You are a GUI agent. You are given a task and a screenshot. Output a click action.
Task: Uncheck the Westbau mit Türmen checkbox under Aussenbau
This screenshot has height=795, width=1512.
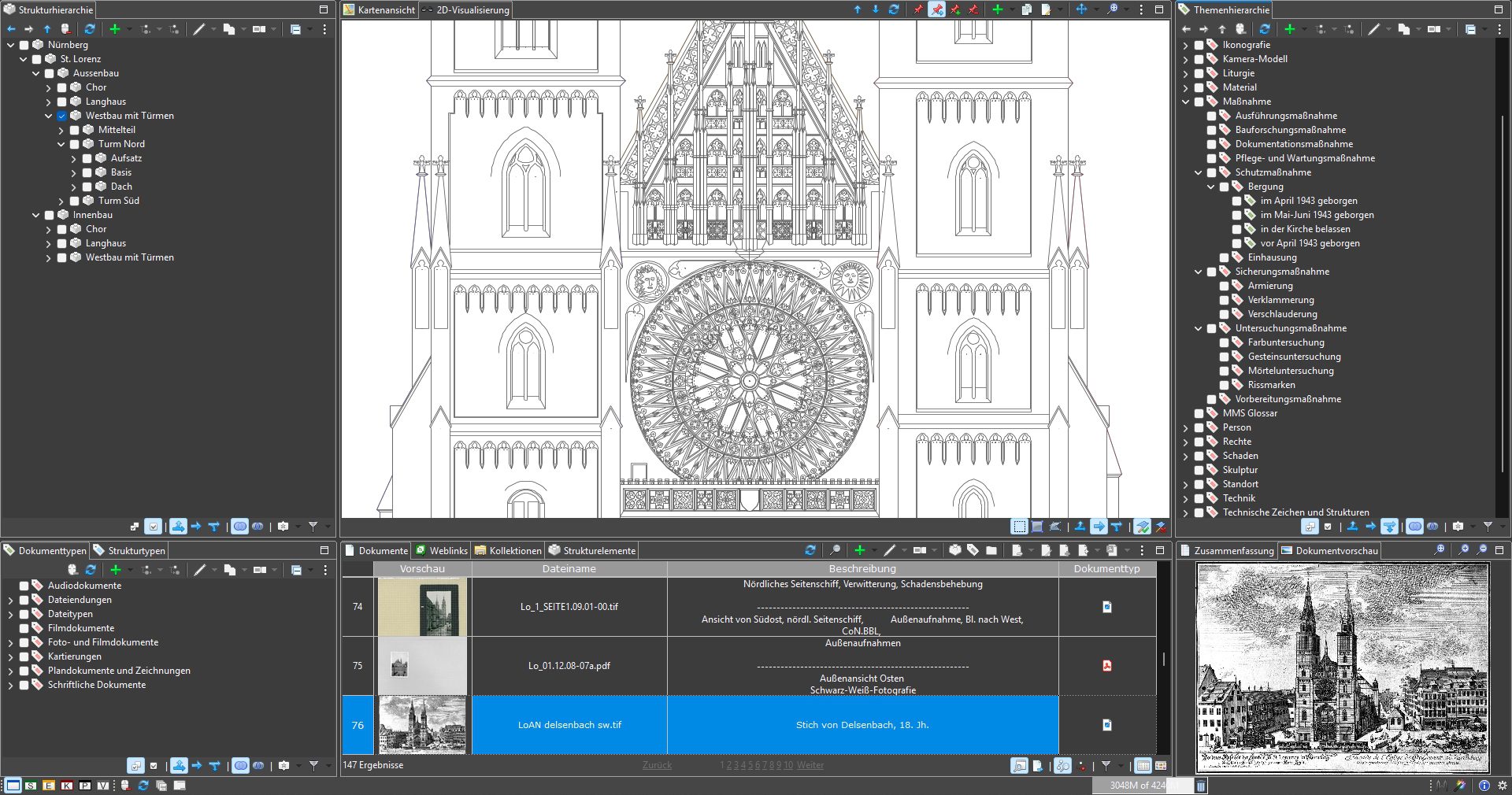click(61, 116)
